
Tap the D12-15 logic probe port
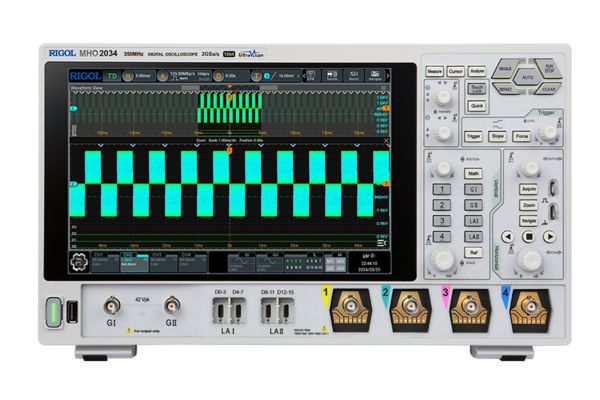click(x=285, y=310)
